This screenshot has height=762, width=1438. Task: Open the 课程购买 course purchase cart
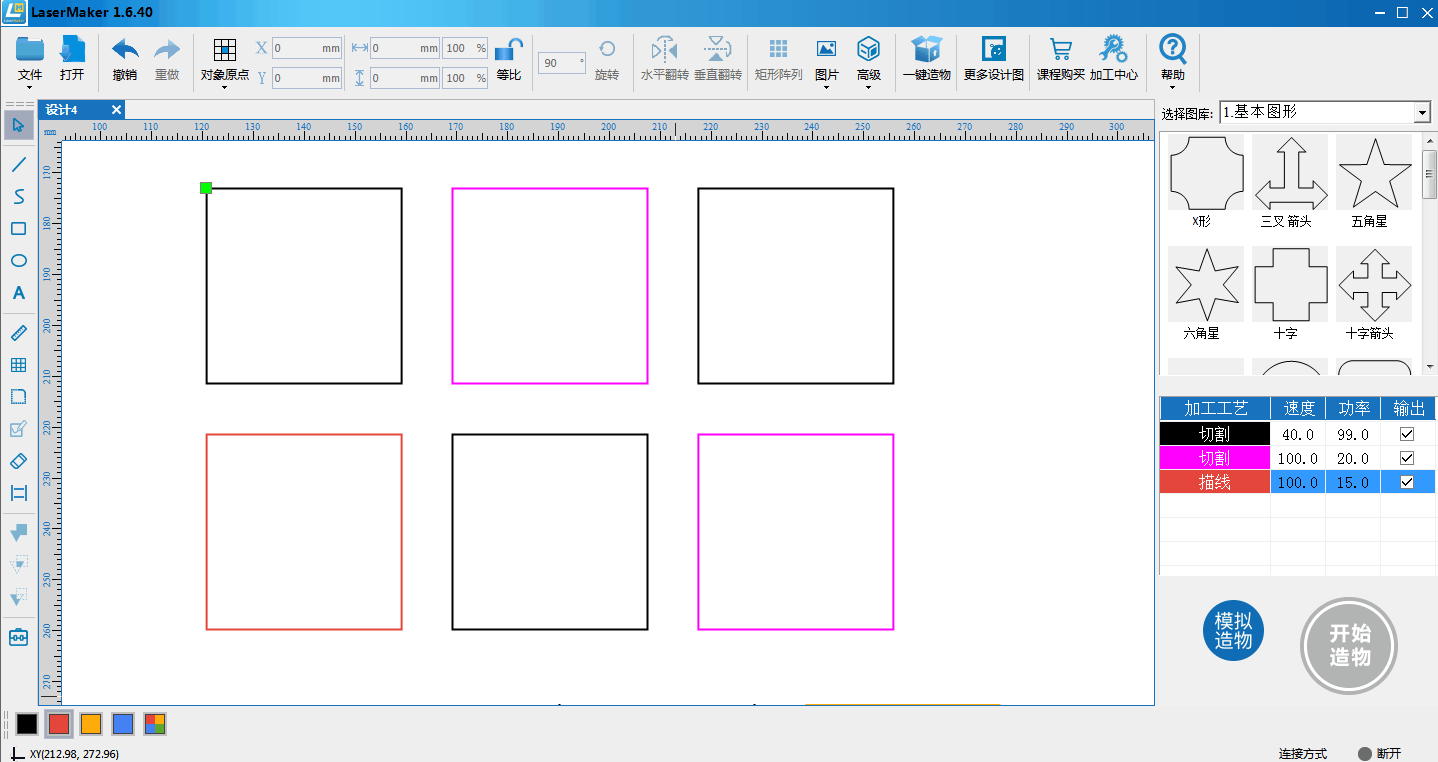(1061, 50)
